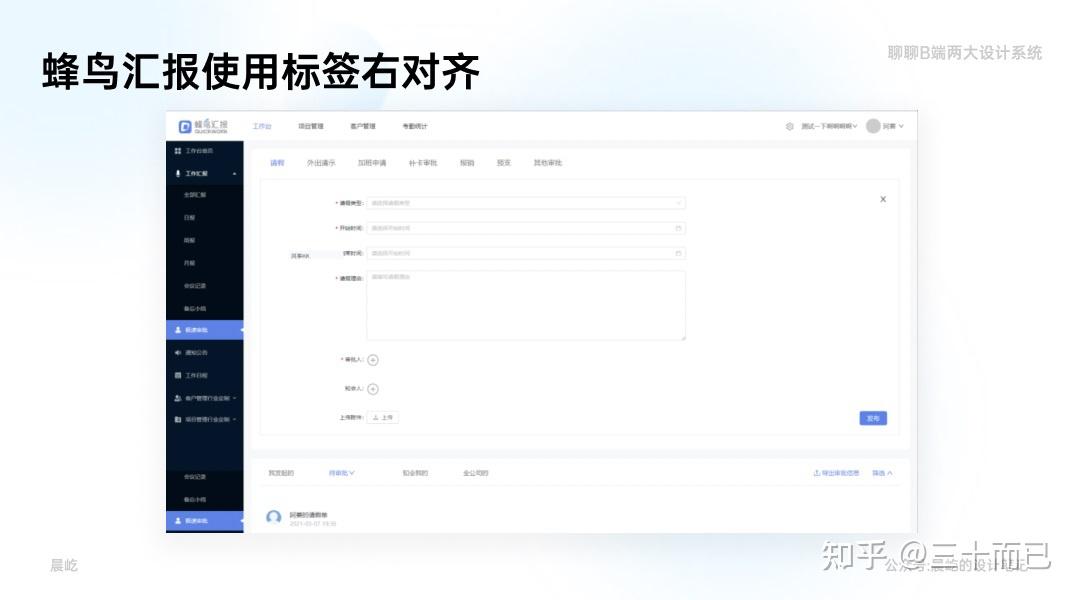Click the user avatar in the top bar

873,126
